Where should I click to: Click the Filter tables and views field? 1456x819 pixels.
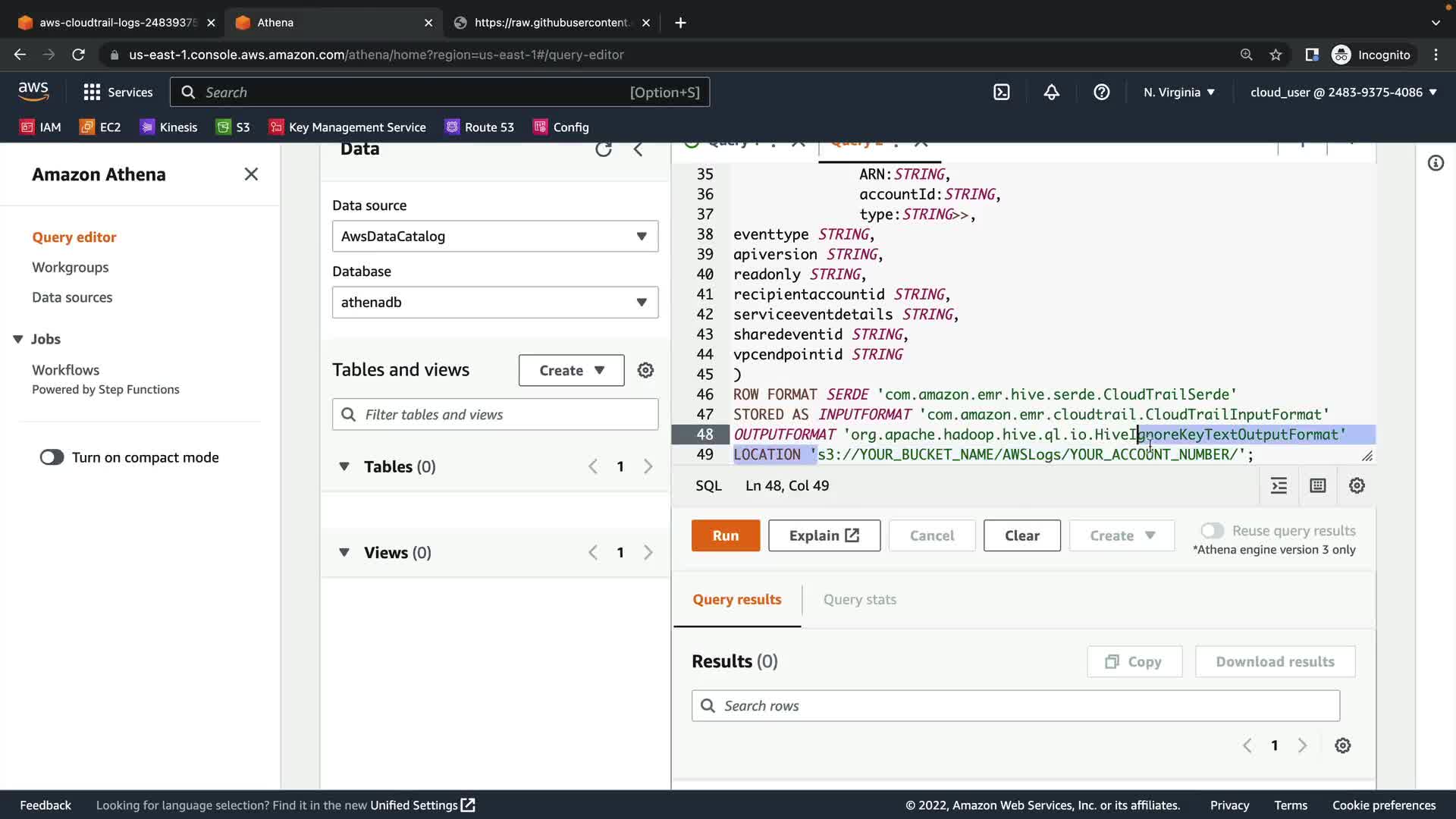click(494, 415)
